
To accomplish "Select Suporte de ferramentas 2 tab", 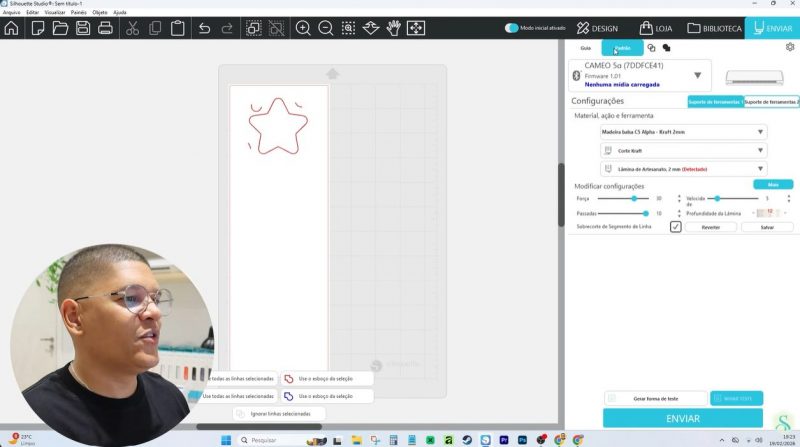I will click(x=771, y=102).
